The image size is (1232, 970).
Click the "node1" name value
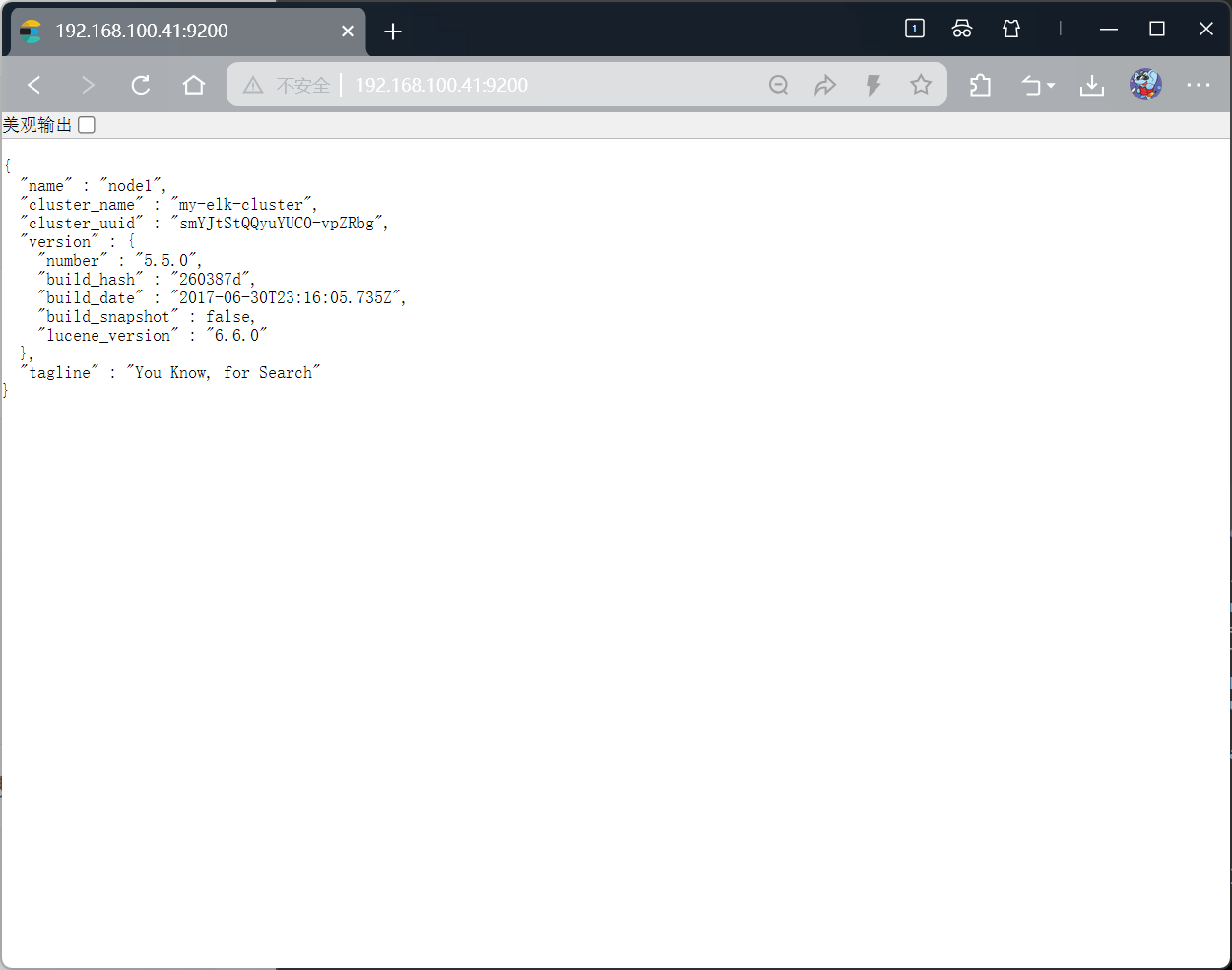[x=130, y=186]
